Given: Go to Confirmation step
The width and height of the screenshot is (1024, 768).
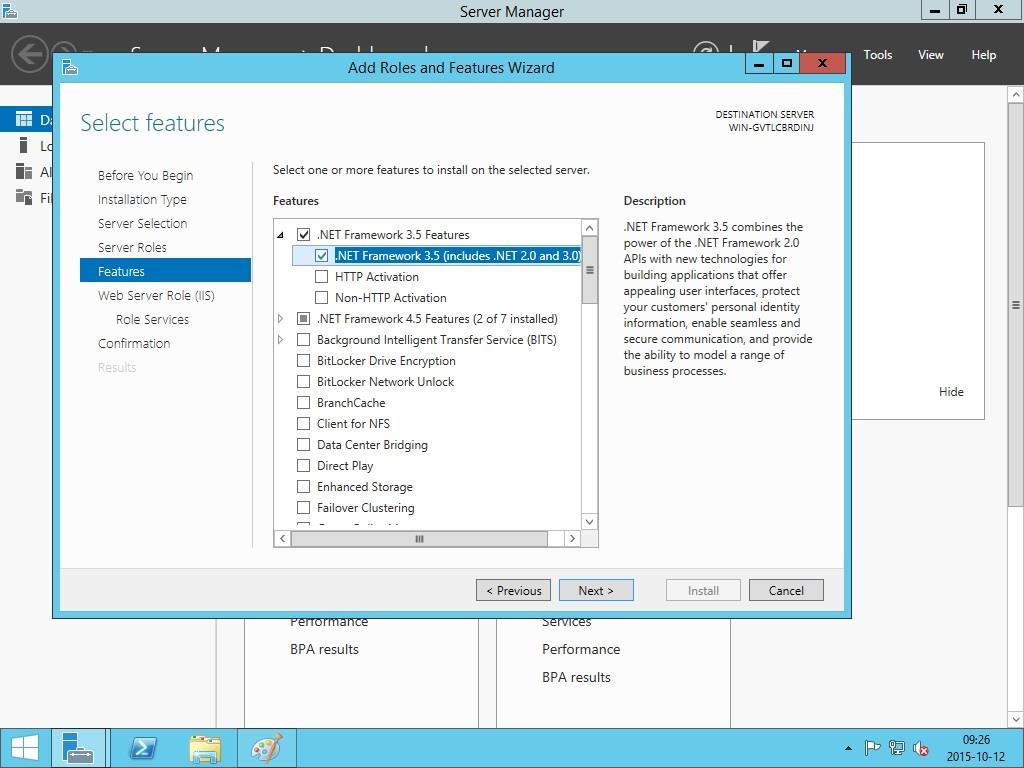Looking at the screenshot, I should click(134, 344).
